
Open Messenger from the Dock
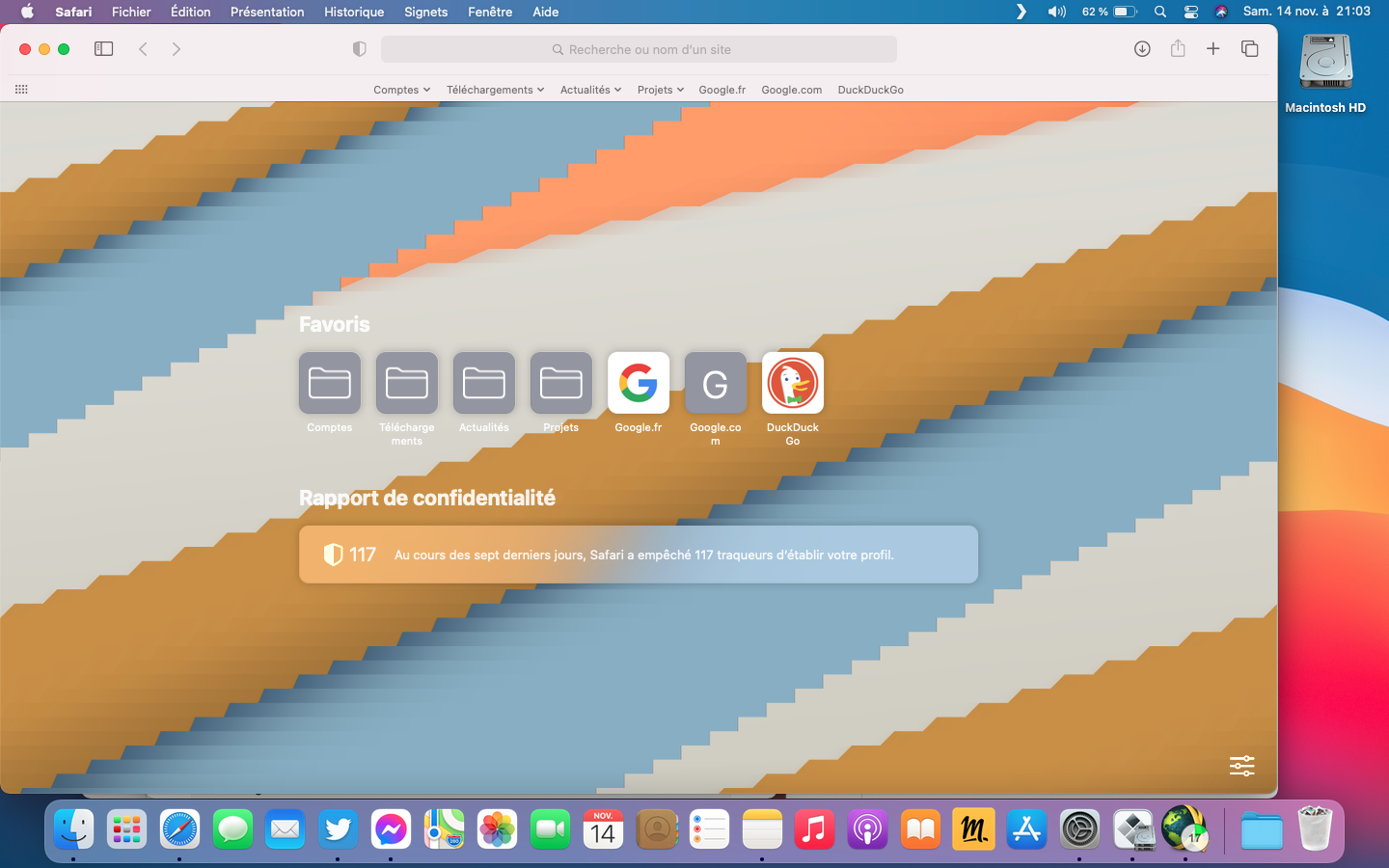click(391, 828)
